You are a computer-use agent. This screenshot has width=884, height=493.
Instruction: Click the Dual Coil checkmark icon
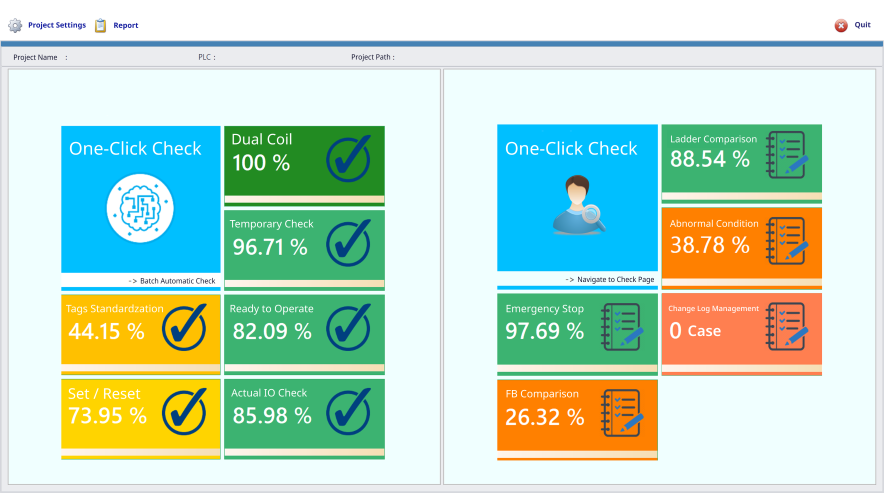coord(348,157)
